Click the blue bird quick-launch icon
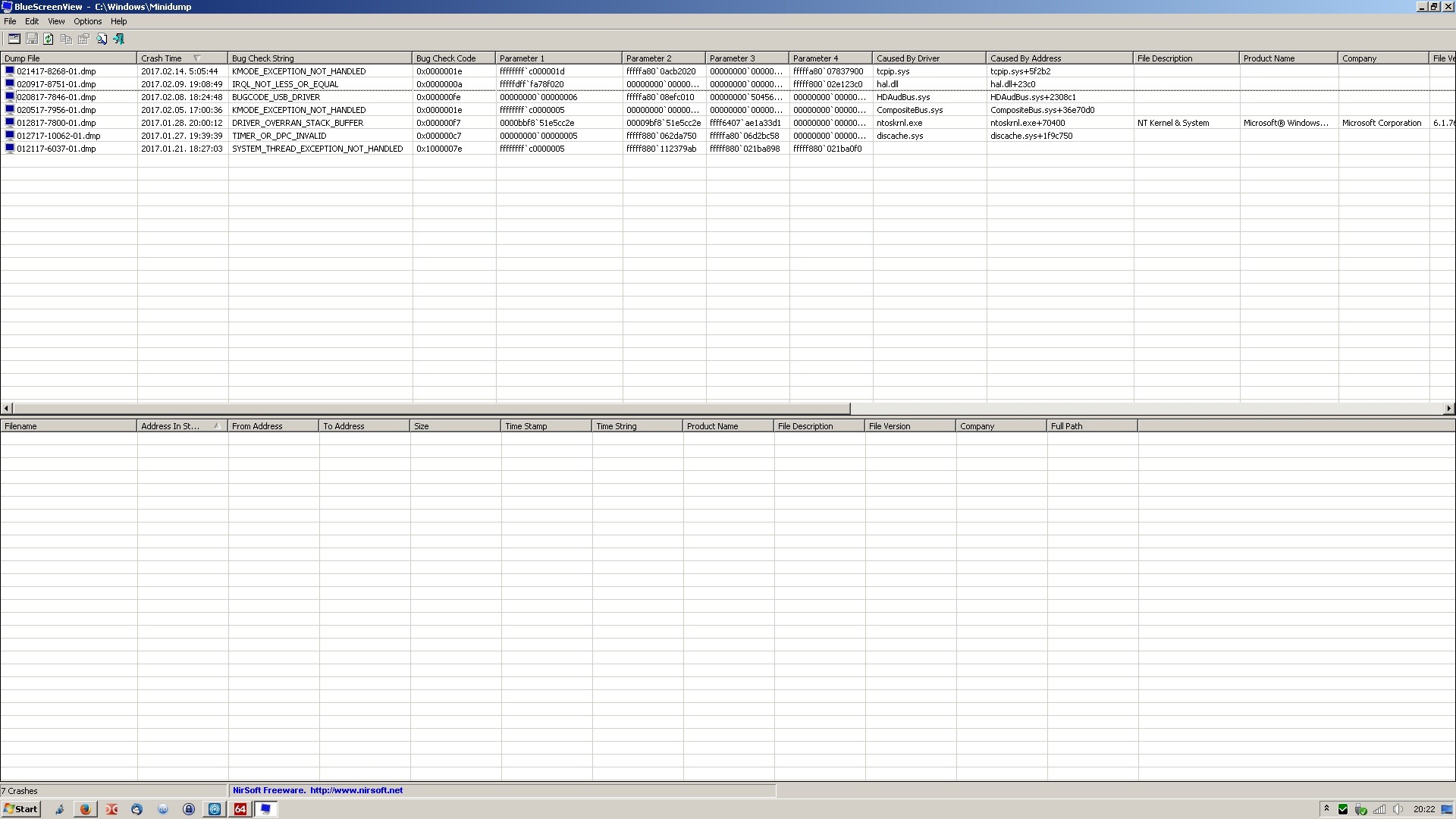Screen dimensions: 1456x819 (59, 809)
